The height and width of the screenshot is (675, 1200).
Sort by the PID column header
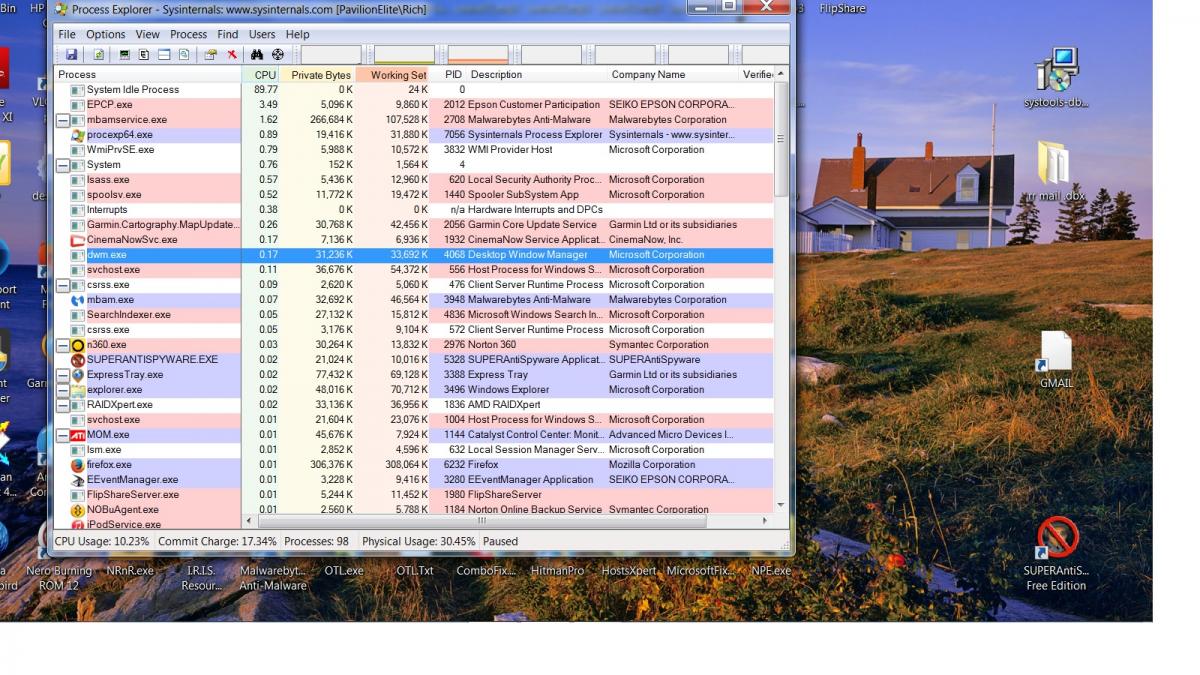point(450,75)
